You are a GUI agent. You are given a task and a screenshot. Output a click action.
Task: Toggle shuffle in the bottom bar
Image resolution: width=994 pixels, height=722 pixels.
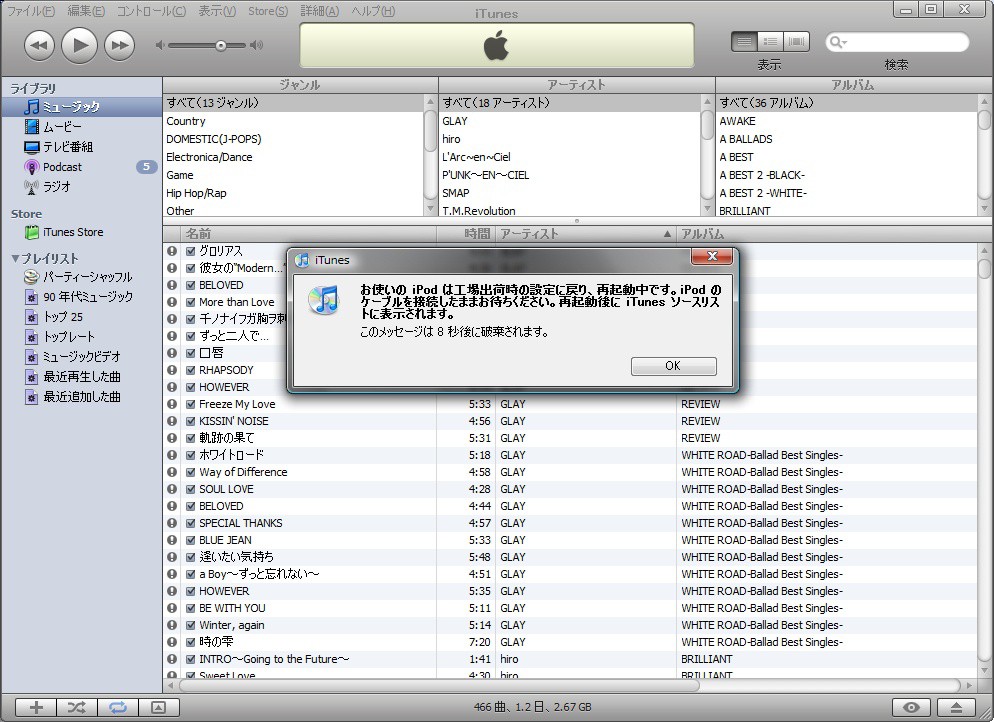pyautogui.click(x=77, y=707)
